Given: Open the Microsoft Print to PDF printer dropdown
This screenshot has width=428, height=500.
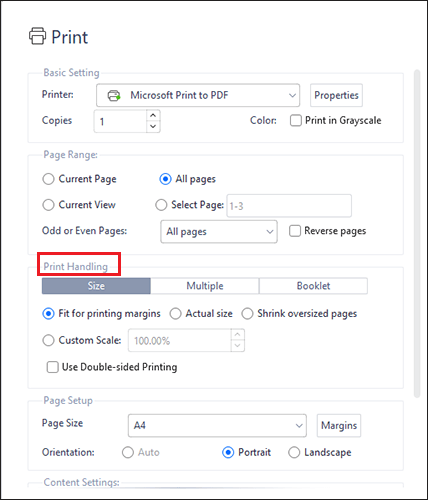Looking at the screenshot, I should point(198,95).
